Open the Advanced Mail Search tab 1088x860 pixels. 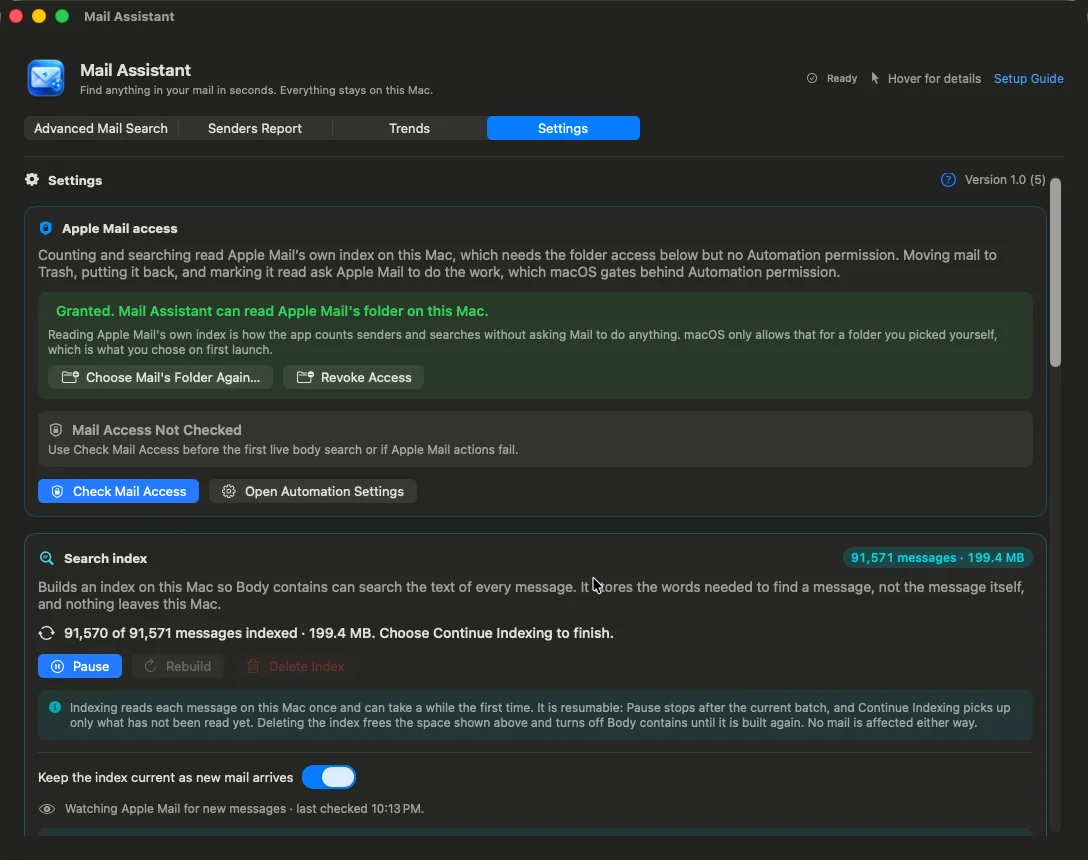[101, 128]
